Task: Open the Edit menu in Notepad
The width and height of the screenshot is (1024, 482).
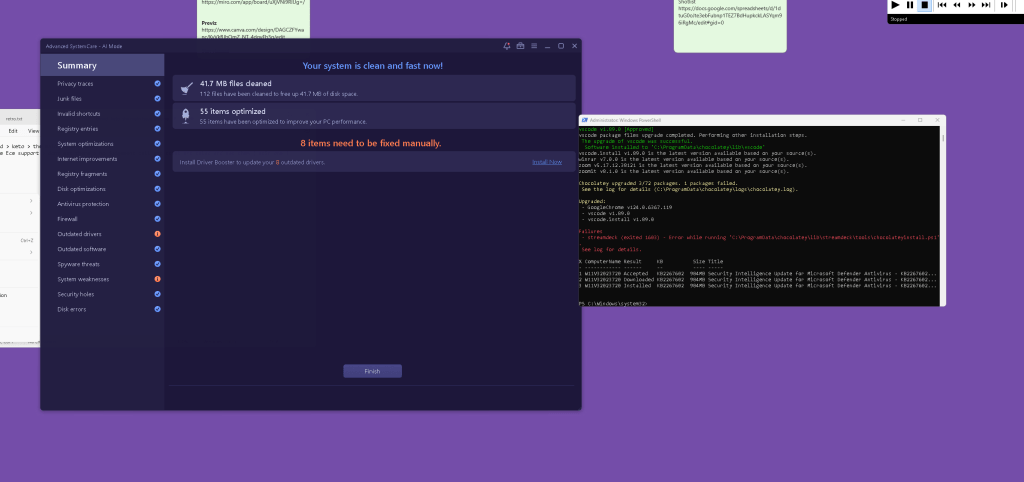Action: pos(13,131)
